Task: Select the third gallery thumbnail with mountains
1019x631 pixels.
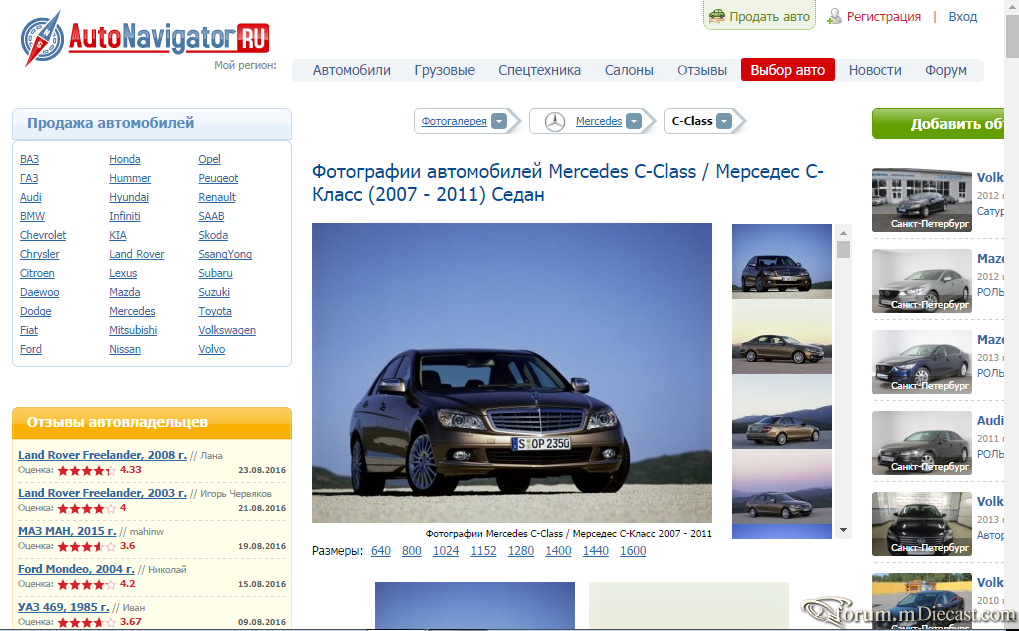Action: [782, 412]
